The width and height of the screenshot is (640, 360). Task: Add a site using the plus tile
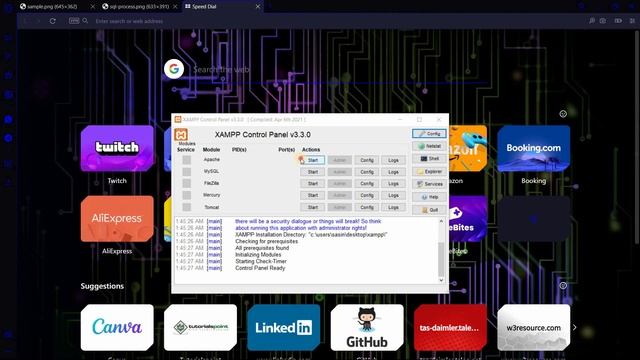[533, 219]
